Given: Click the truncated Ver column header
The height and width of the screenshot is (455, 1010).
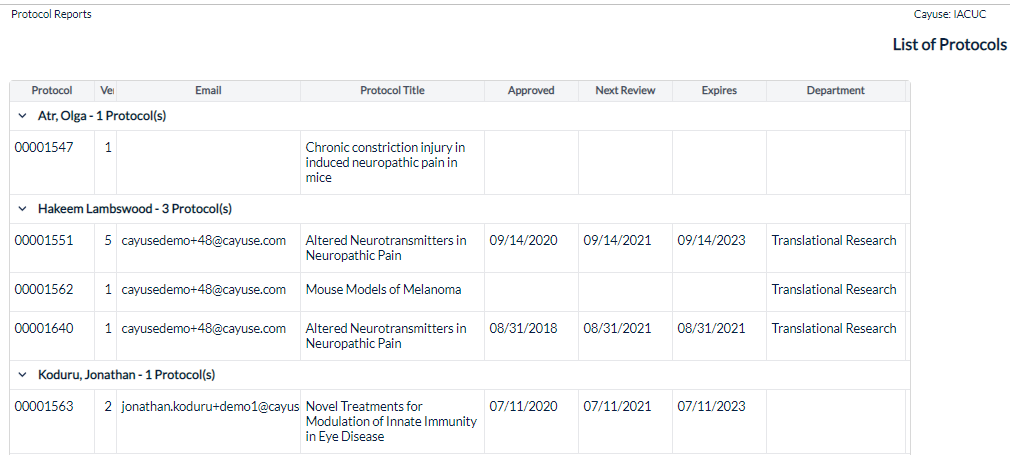Looking at the screenshot, I should [106, 91].
